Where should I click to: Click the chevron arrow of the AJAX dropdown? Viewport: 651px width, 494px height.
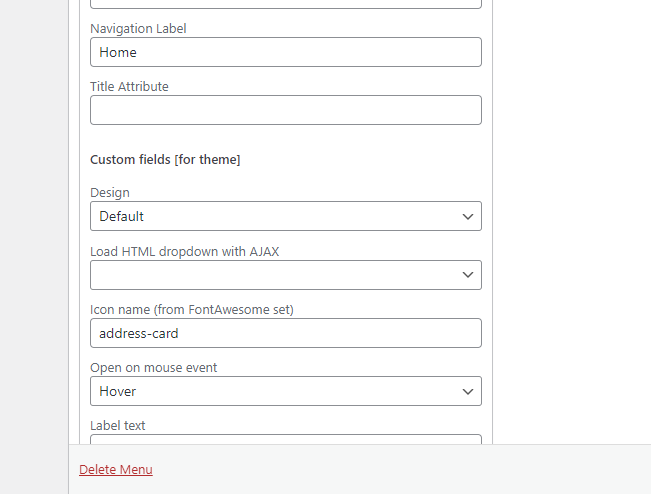[467, 274]
